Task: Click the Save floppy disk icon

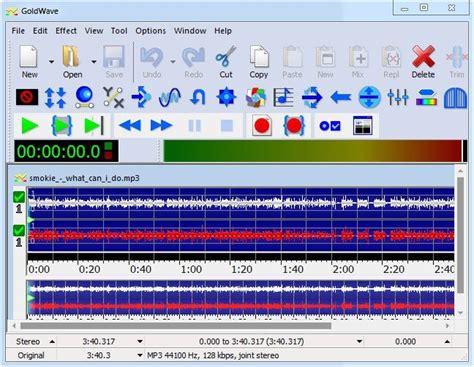Action: coord(114,62)
